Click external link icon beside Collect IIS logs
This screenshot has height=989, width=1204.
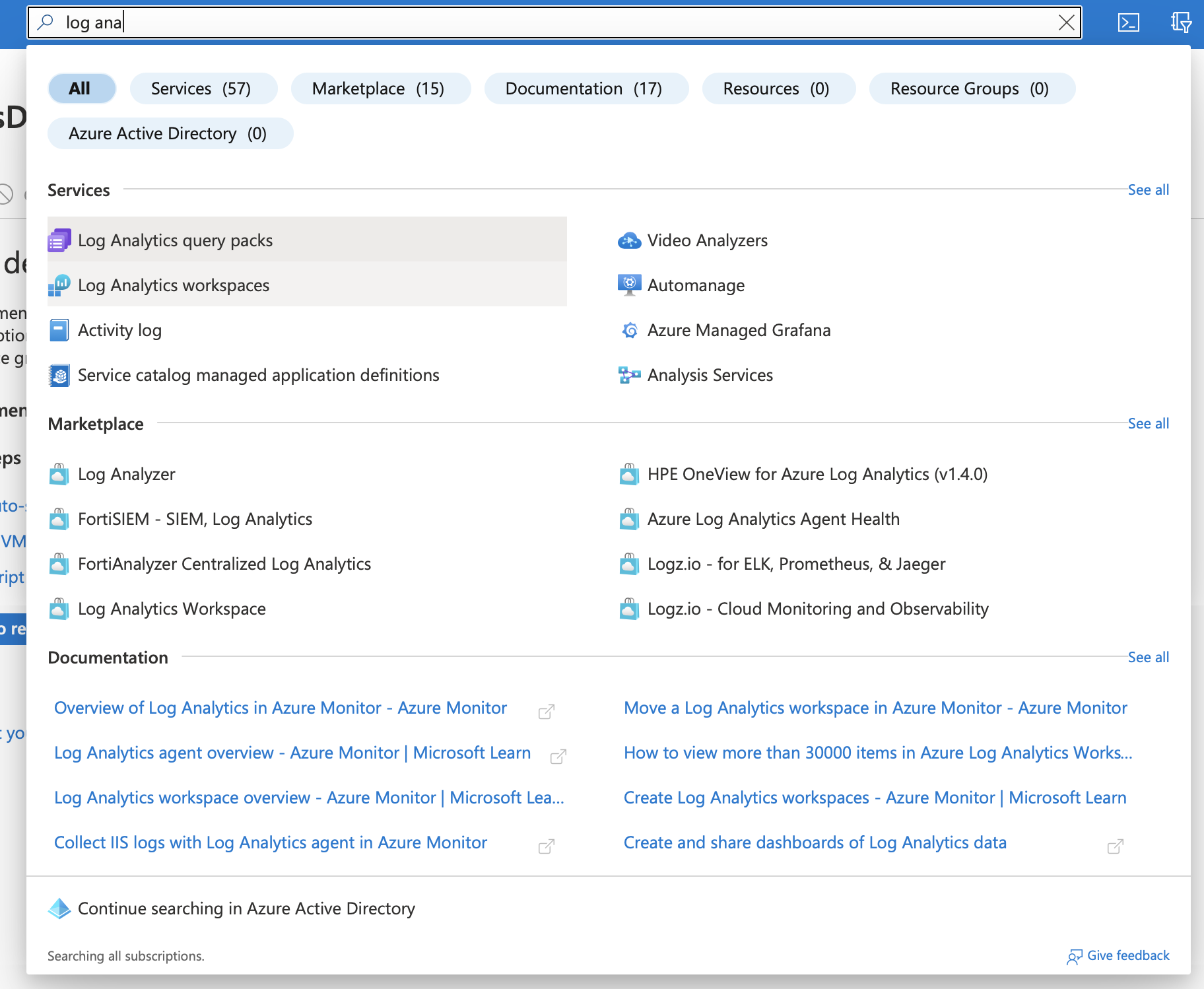547,846
